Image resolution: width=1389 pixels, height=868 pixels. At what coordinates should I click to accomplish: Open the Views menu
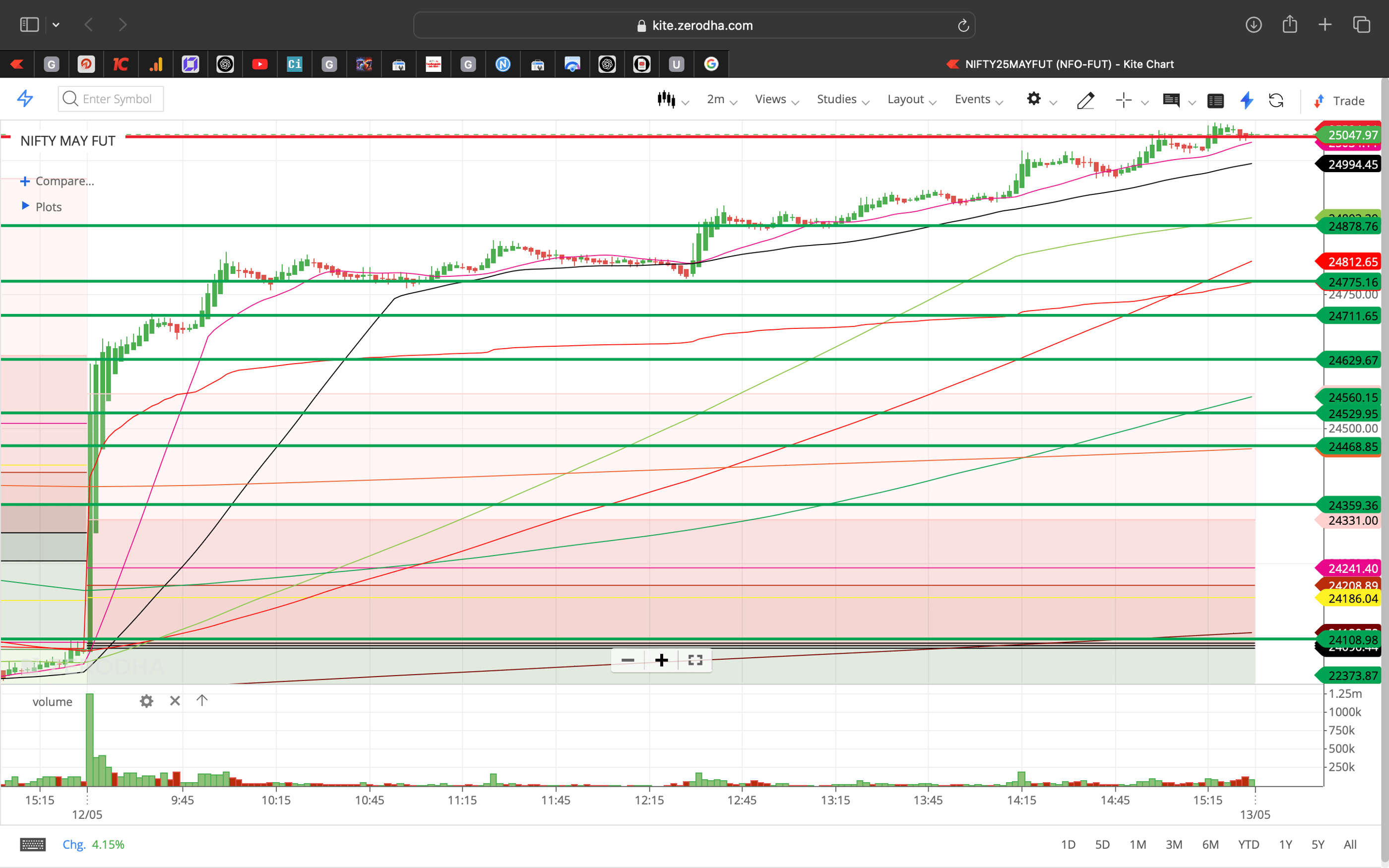click(x=772, y=99)
